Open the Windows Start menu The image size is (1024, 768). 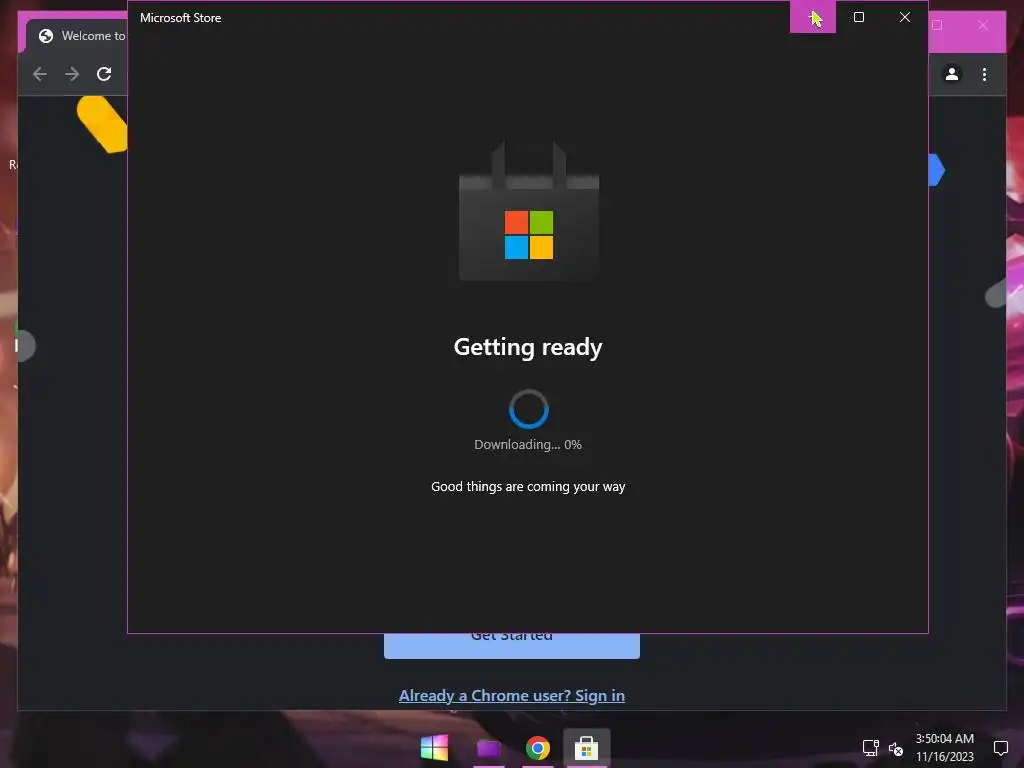434,748
